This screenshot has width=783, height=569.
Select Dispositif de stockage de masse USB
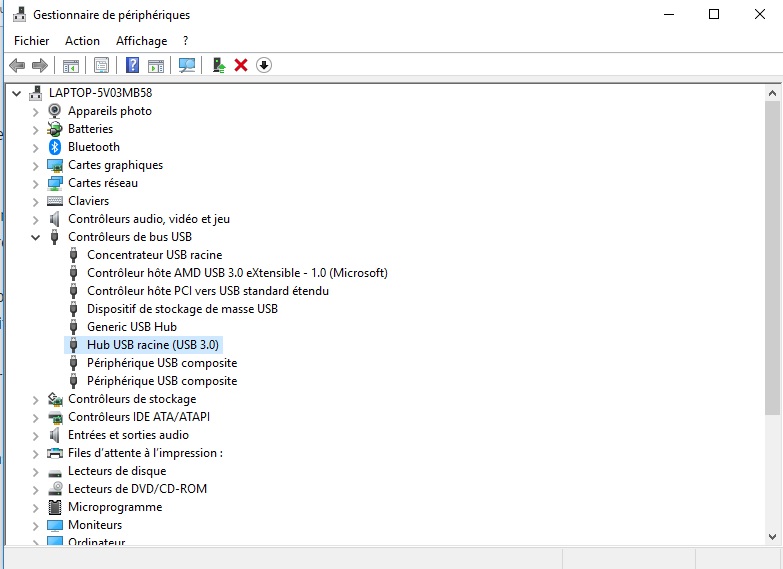pos(182,309)
